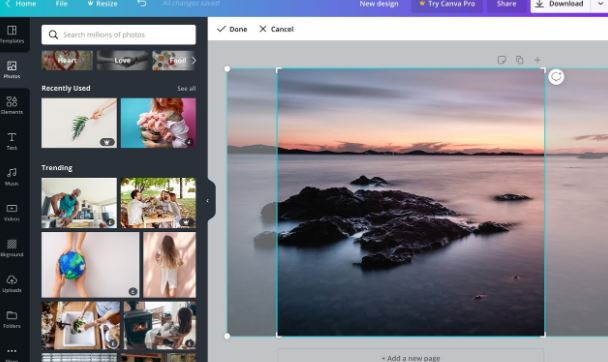
Task: Open the Resize menu
Action: coord(103,4)
